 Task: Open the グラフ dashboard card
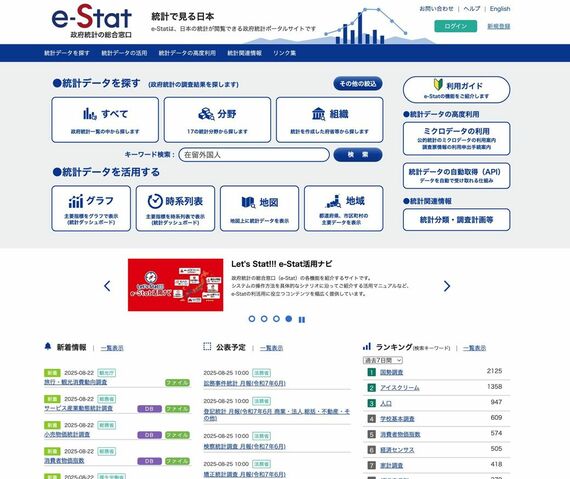click(91, 208)
